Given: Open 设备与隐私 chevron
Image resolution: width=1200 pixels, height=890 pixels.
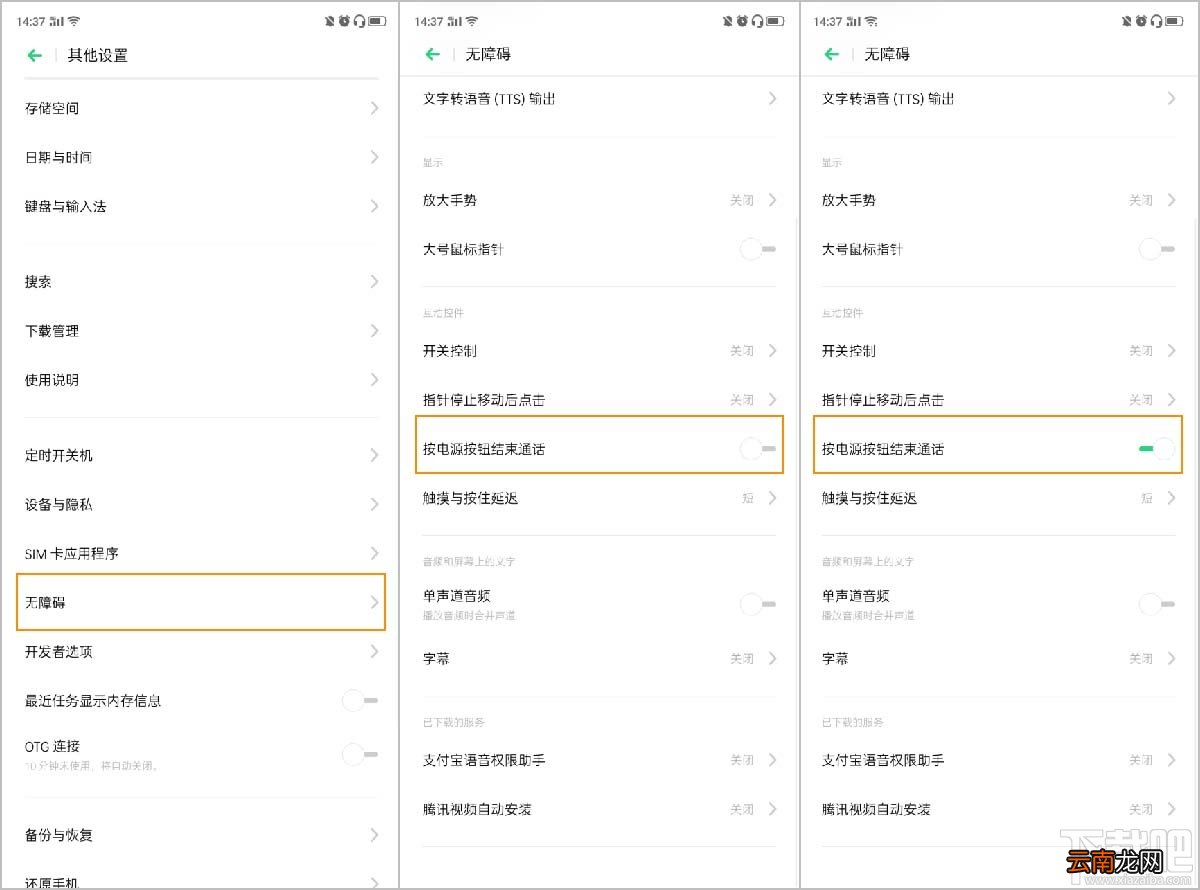Looking at the screenshot, I should (374, 504).
